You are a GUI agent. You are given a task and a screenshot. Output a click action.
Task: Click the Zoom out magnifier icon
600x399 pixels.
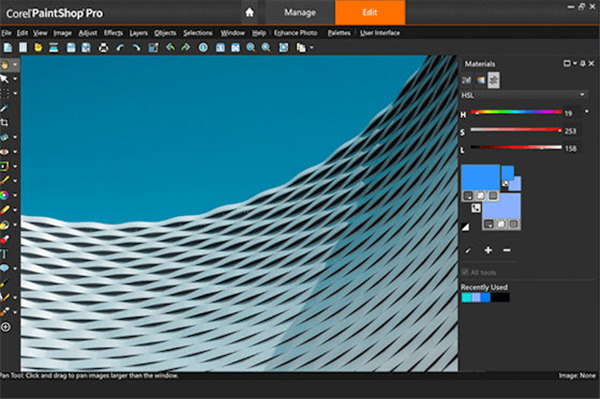coord(251,47)
